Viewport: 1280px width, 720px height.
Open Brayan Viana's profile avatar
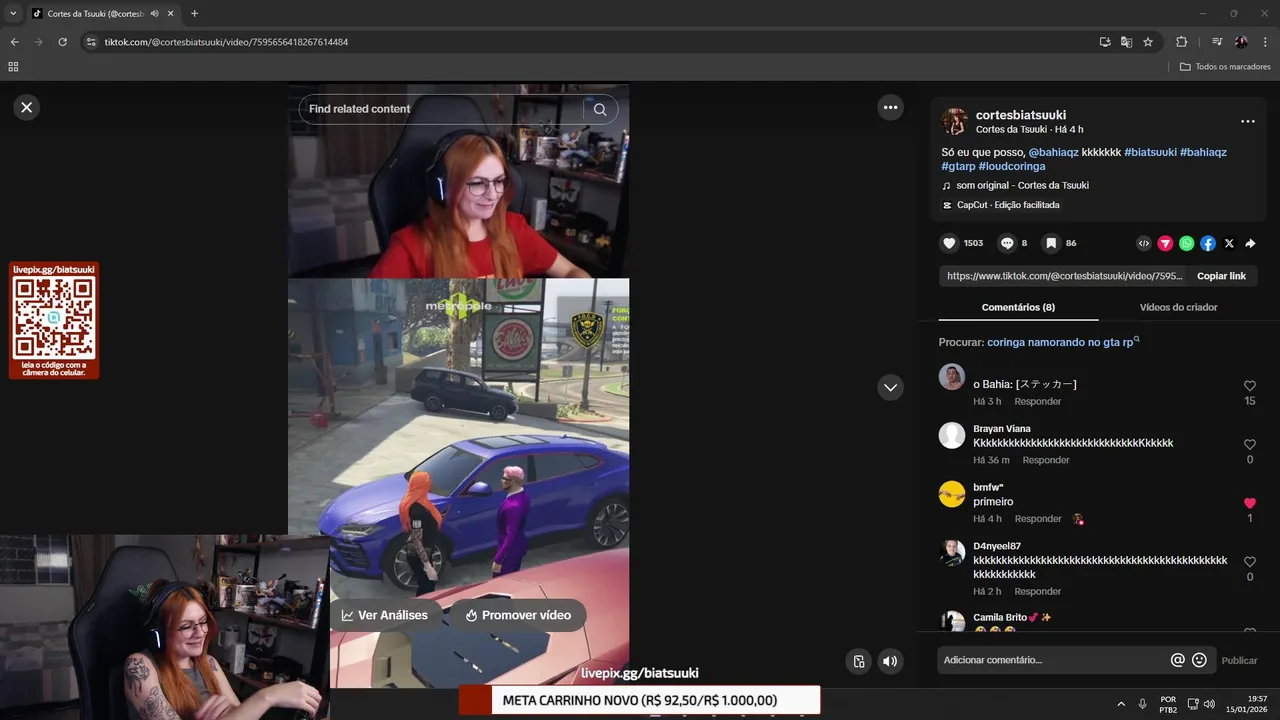[952, 435]
